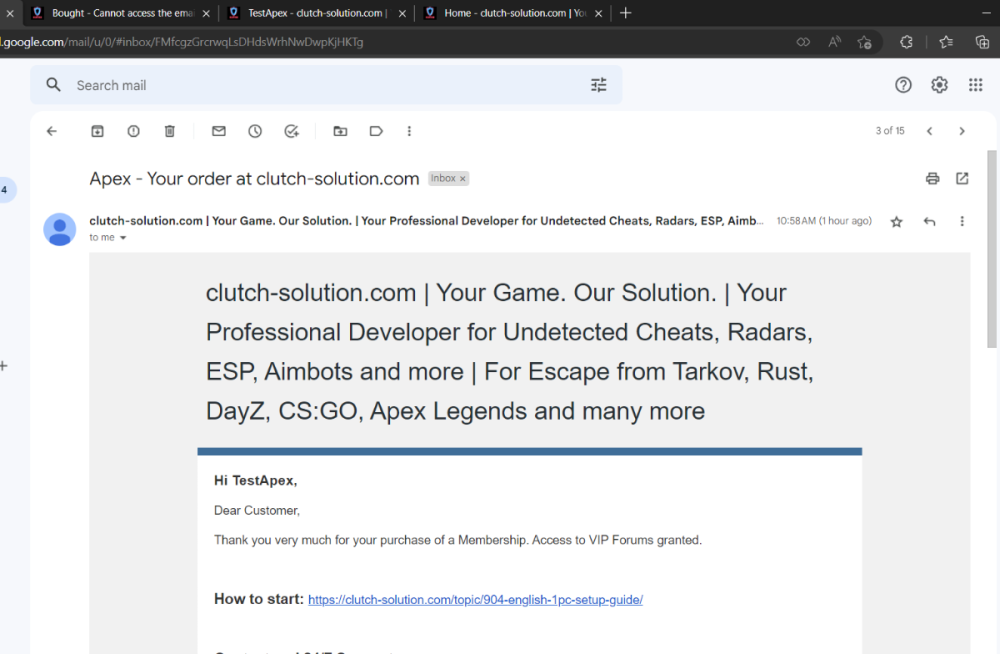Open the Labels menu
This screenshot has width=1000, height=654.
[376, 131]
